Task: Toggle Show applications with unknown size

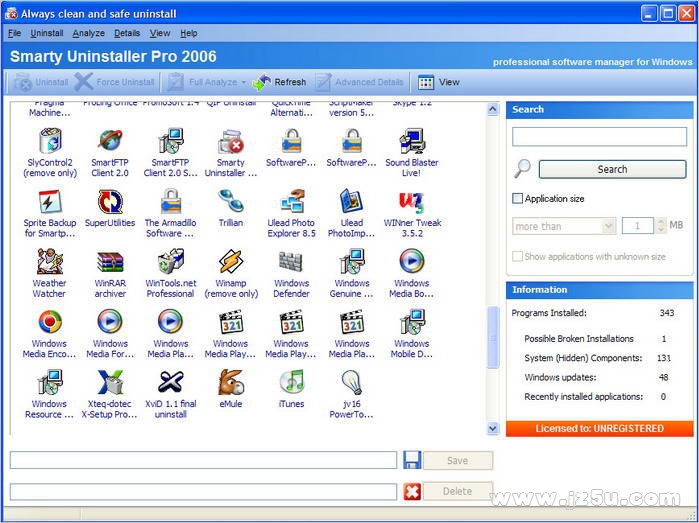Action: [x=517, y=256]
